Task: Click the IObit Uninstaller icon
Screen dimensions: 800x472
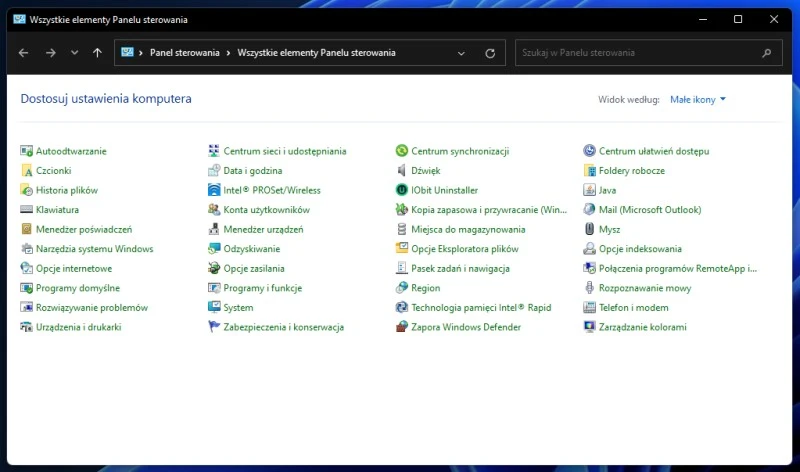Action: coord(403,190)
